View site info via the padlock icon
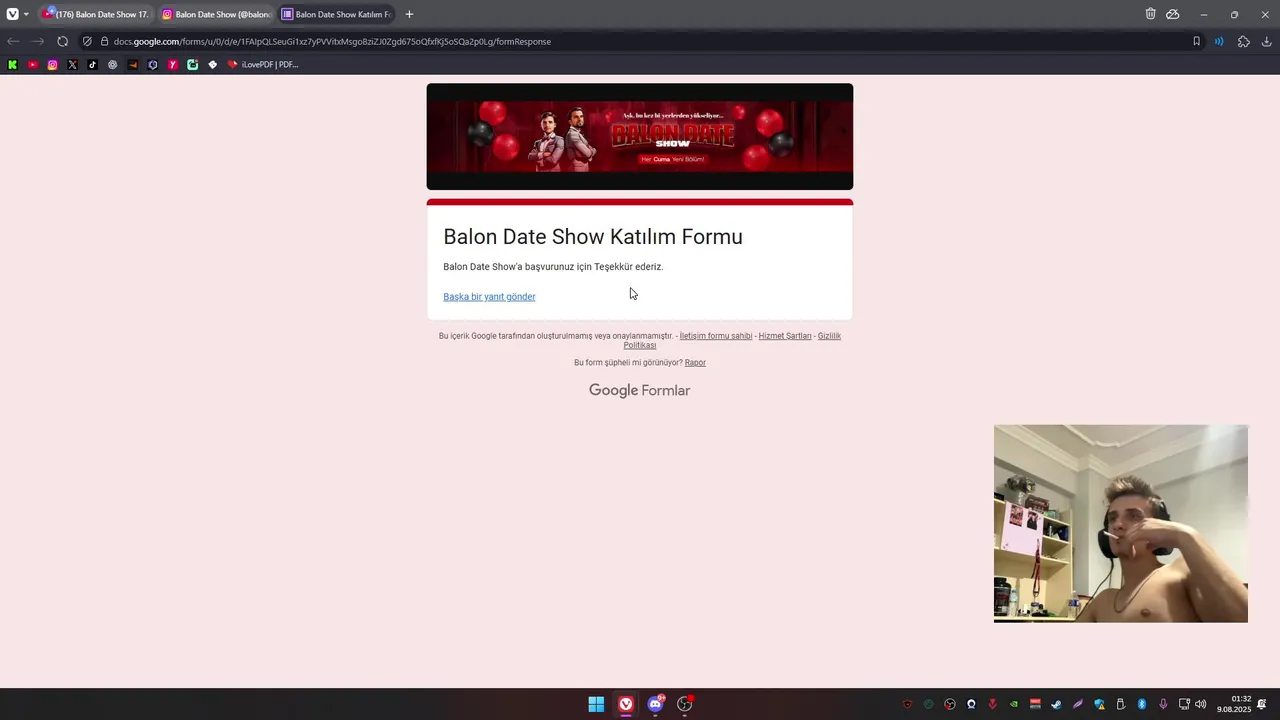 pyautogui.click(x=104, y=41)
